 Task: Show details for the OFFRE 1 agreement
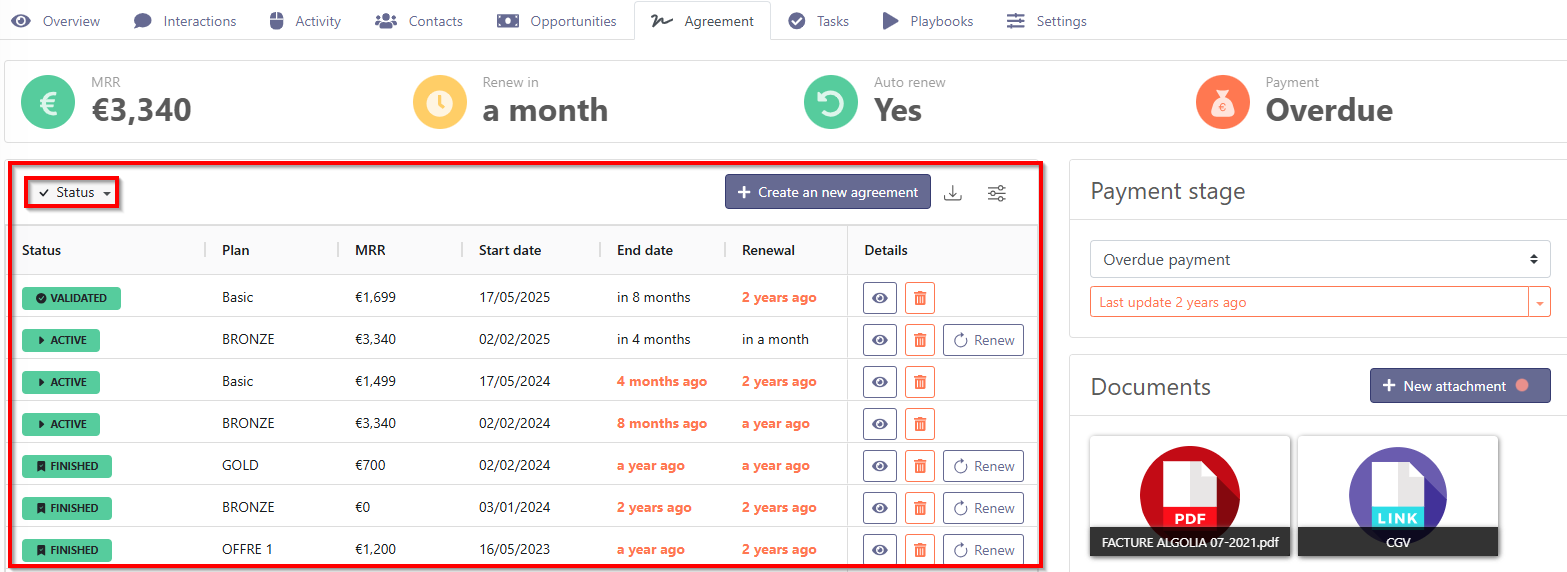click(880, 550)
